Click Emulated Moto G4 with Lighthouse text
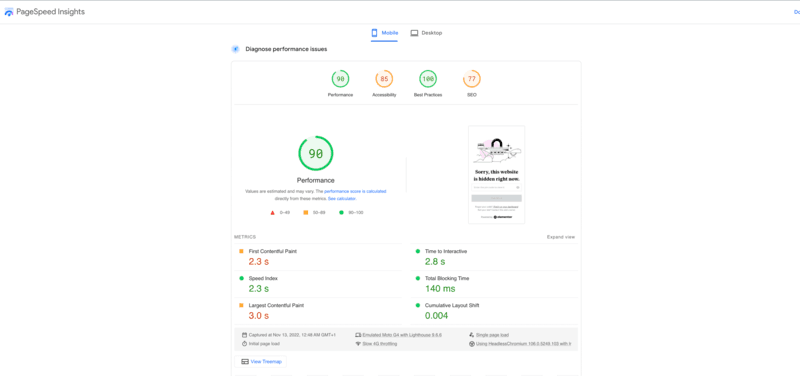800x376 pixels. [402, 335]
